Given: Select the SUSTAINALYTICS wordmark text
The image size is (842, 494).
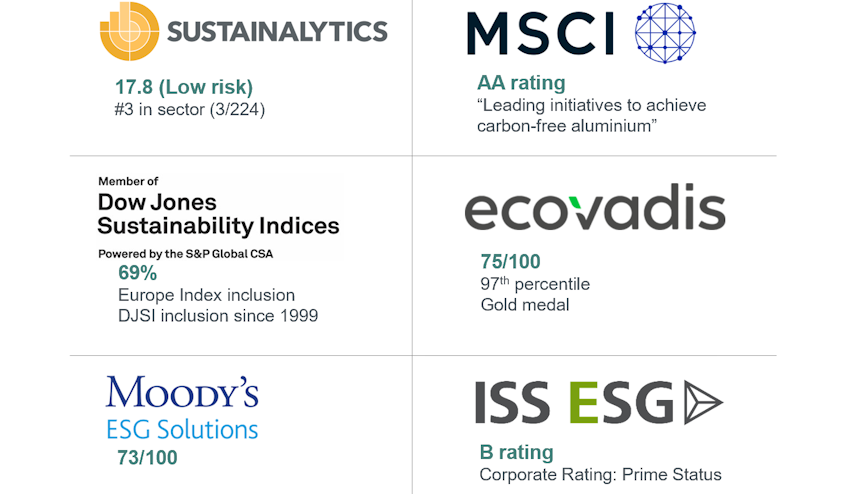Looking at the screenshot, I should tap(276, 32).
